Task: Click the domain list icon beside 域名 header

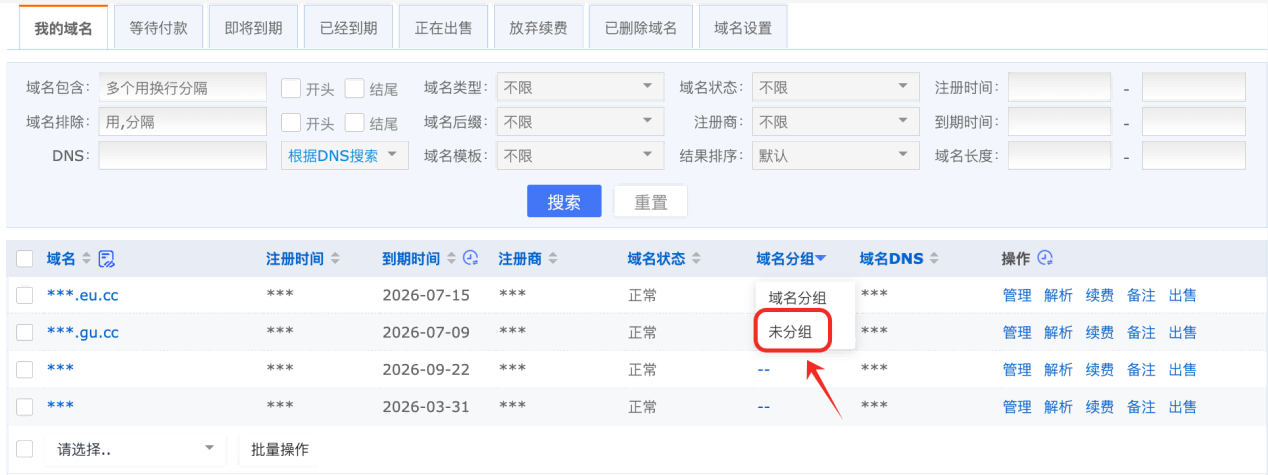Action: (107, 259)
